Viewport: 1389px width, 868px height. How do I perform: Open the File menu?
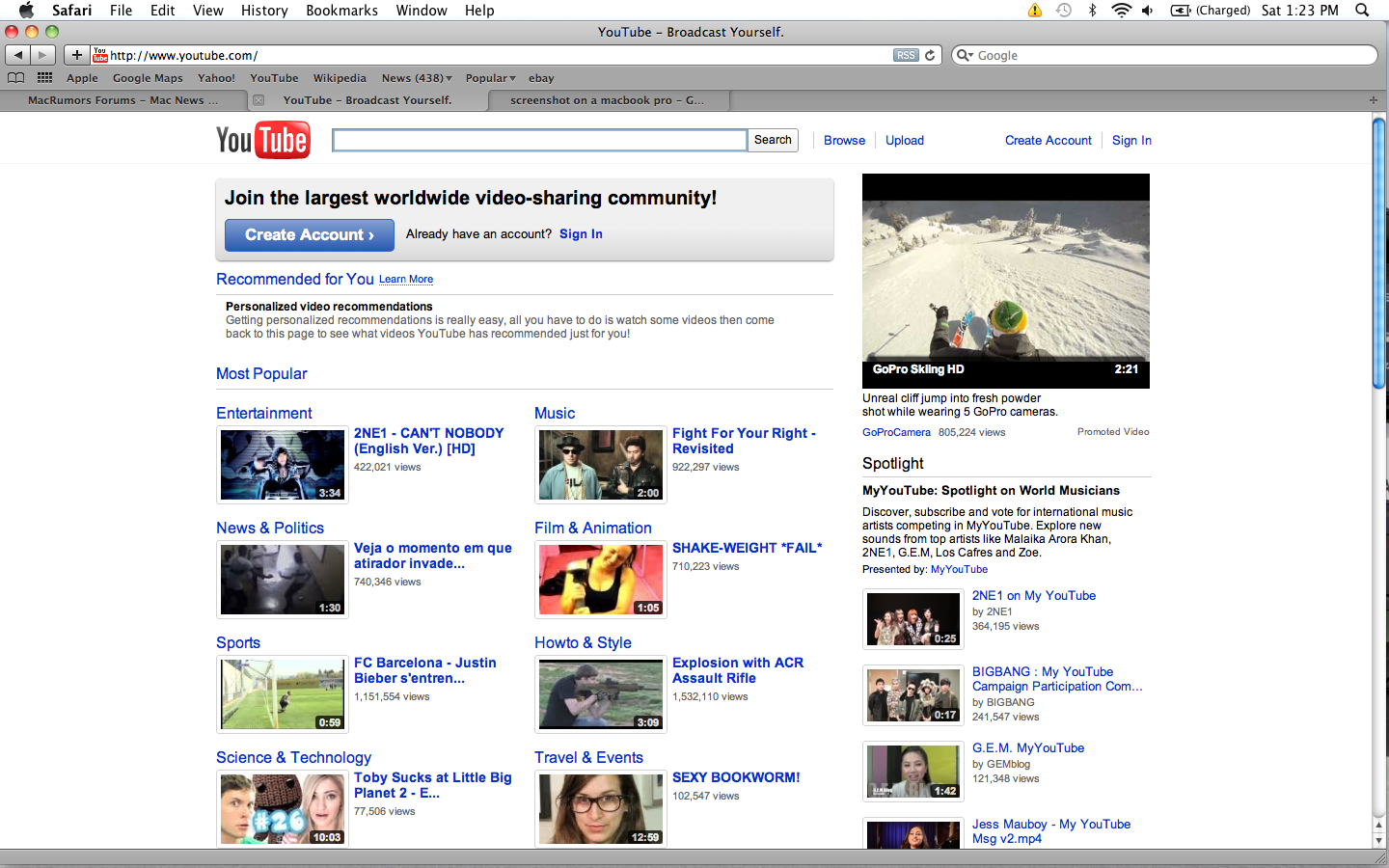[x=121, y=10]
